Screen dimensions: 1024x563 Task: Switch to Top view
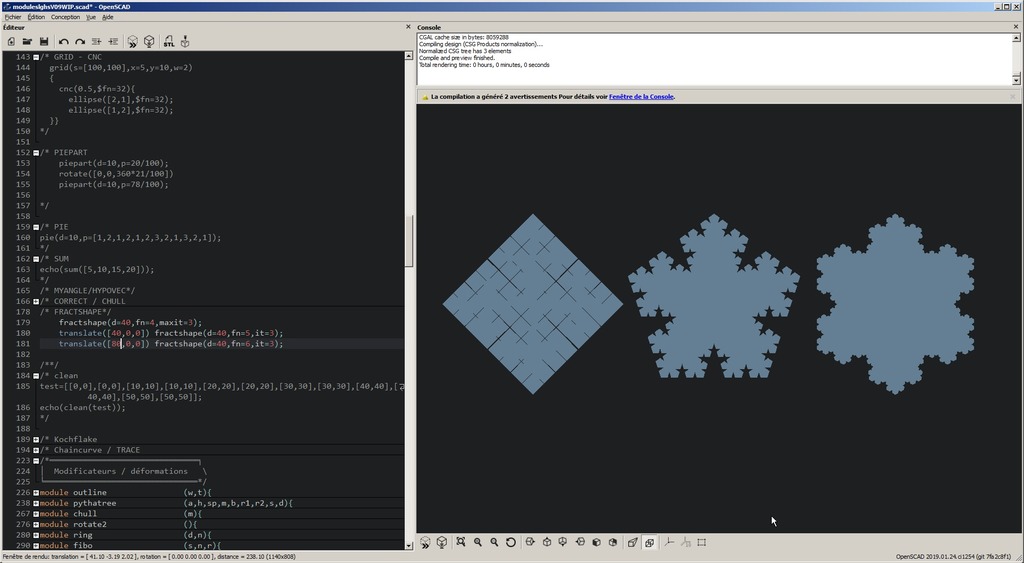(x=547, y=542)
